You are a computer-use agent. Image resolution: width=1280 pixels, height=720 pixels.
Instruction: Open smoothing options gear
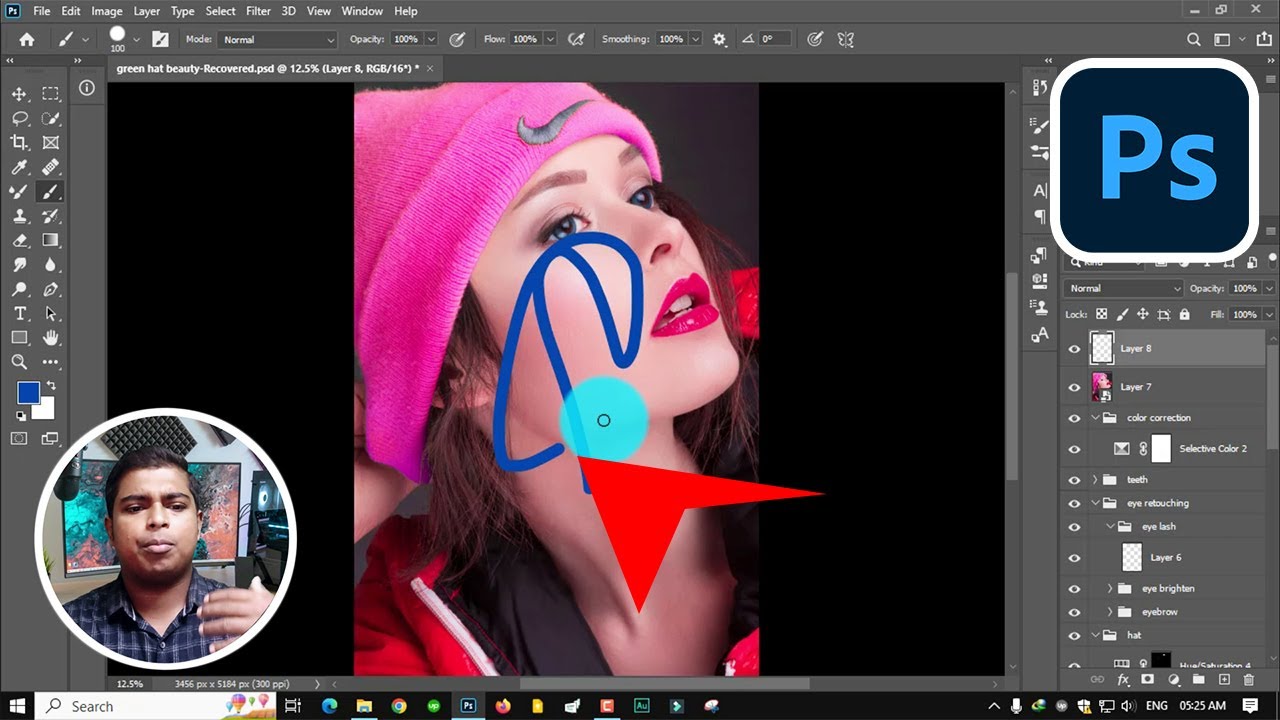[x=719, y=39]
